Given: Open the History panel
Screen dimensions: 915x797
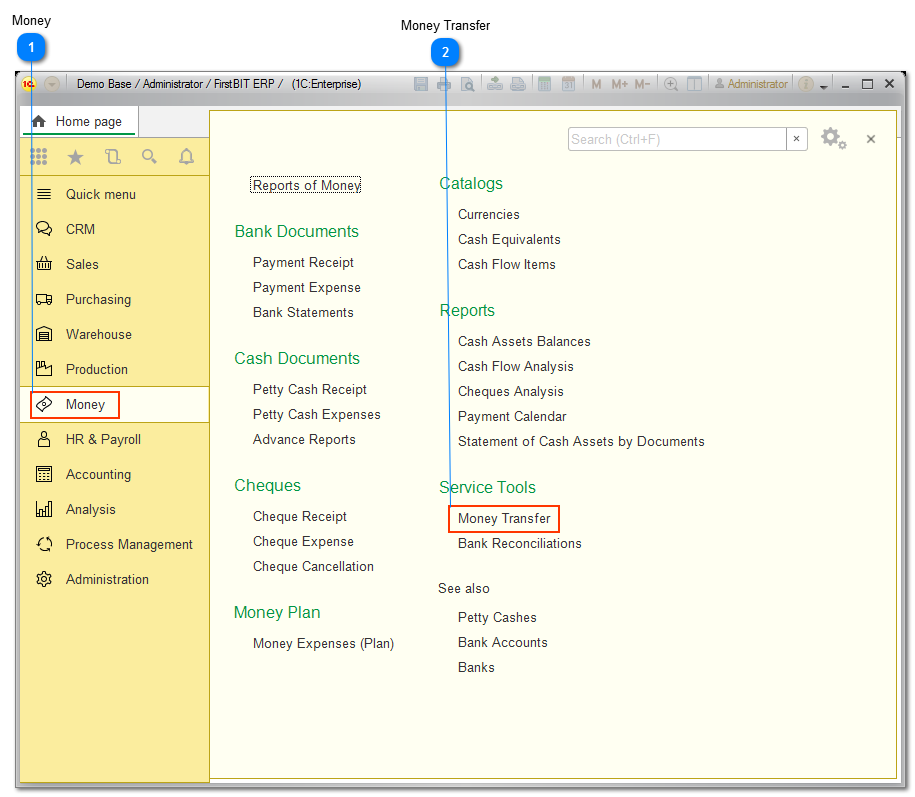Looking at the screenshot, I should point(112,157).
